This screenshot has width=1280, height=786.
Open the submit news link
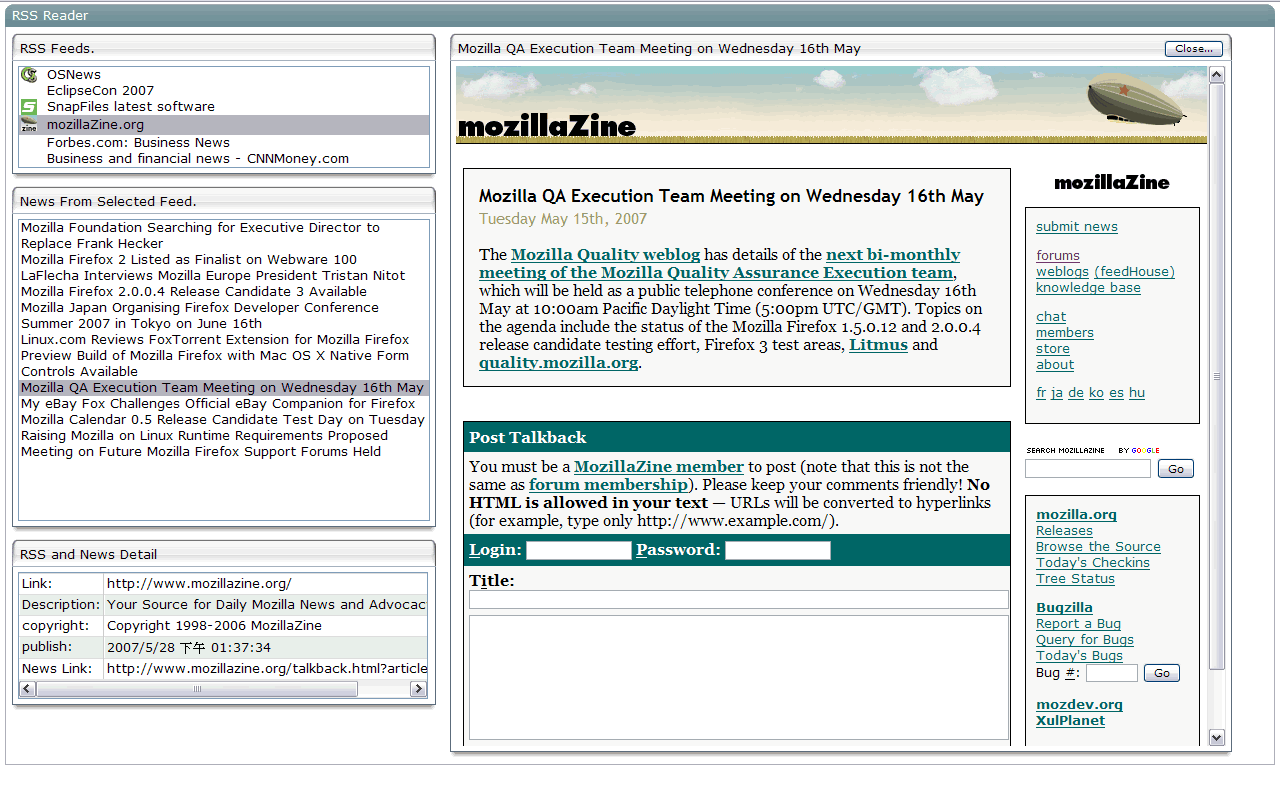coord(1077,227)
